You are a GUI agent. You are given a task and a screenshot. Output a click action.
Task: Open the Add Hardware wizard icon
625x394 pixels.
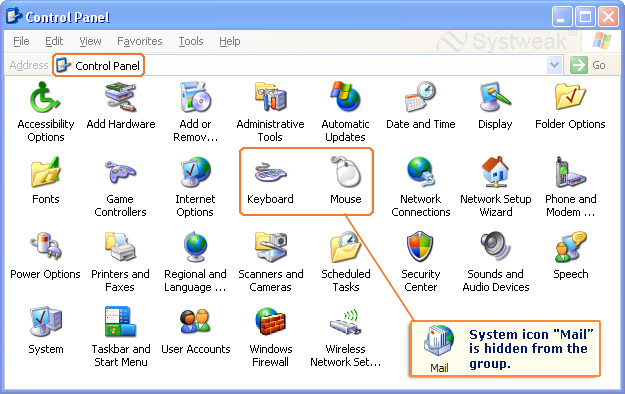pyautogui.click(x=120, y=97)
